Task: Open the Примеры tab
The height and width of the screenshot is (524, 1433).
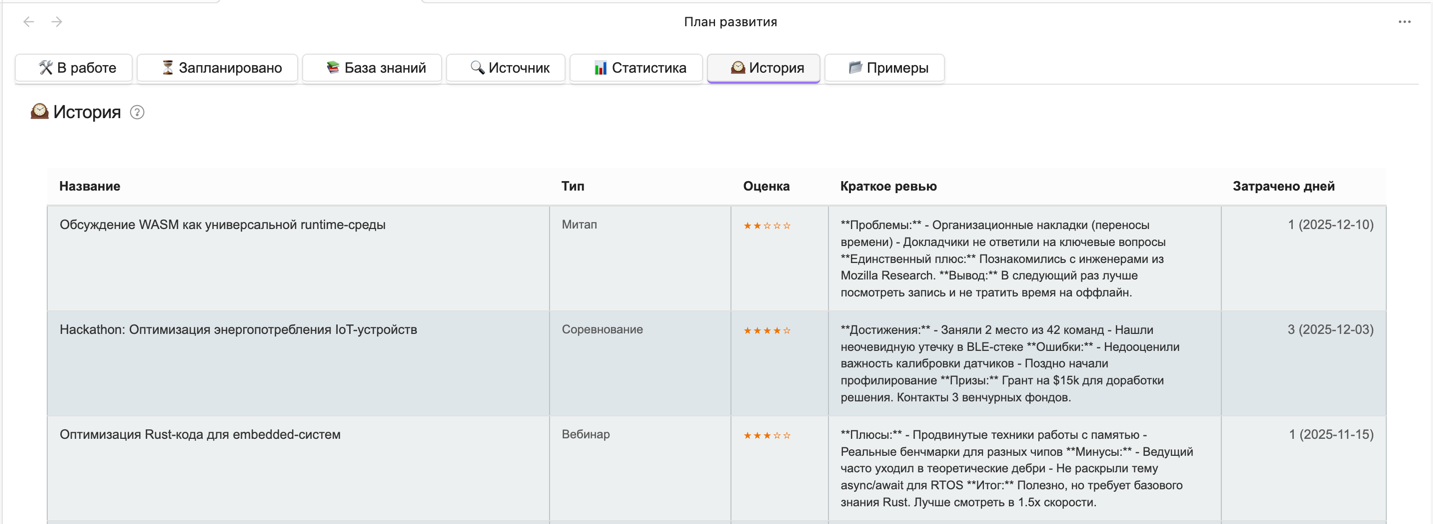Action: click(885, 68)
